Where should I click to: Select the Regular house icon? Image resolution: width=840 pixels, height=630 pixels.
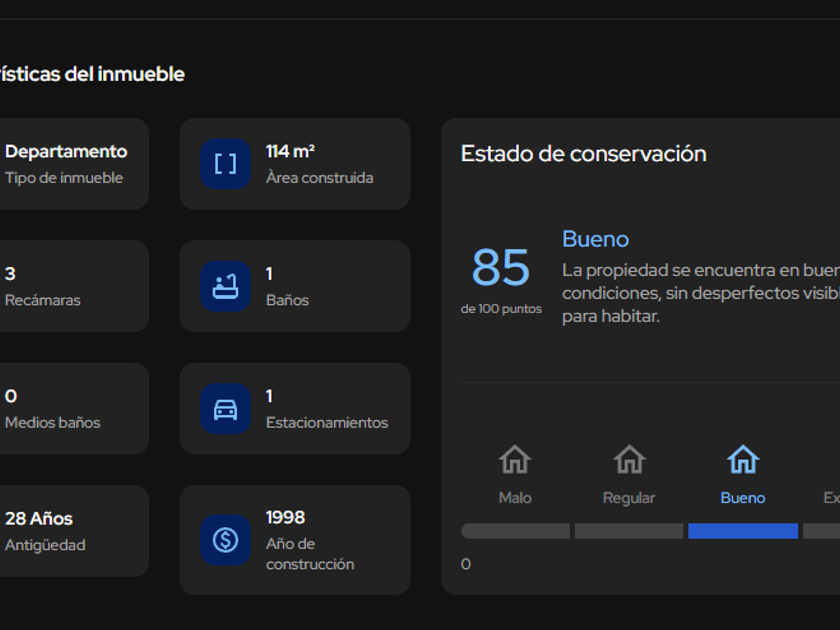pos(629,459)
